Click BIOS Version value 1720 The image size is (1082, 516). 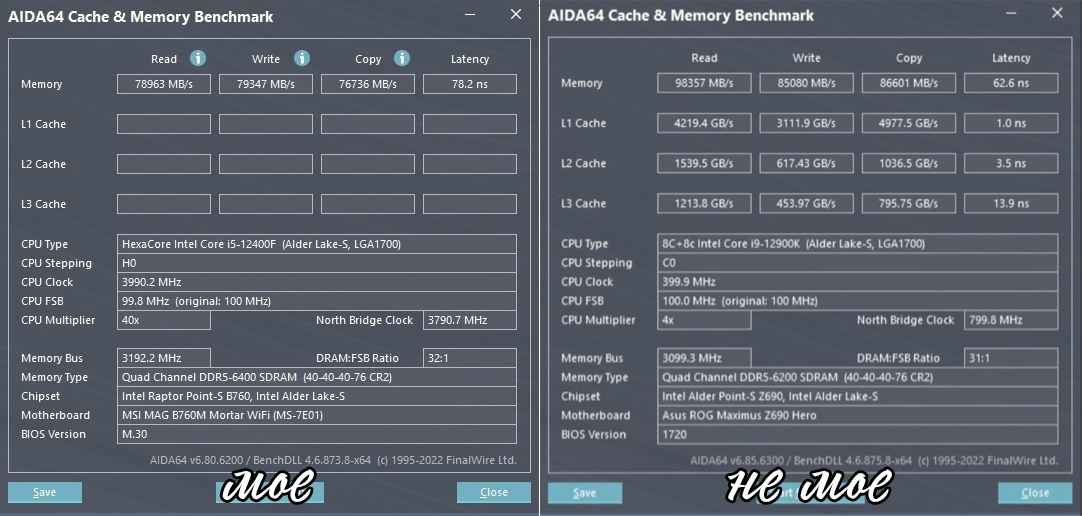pos(858,435)
